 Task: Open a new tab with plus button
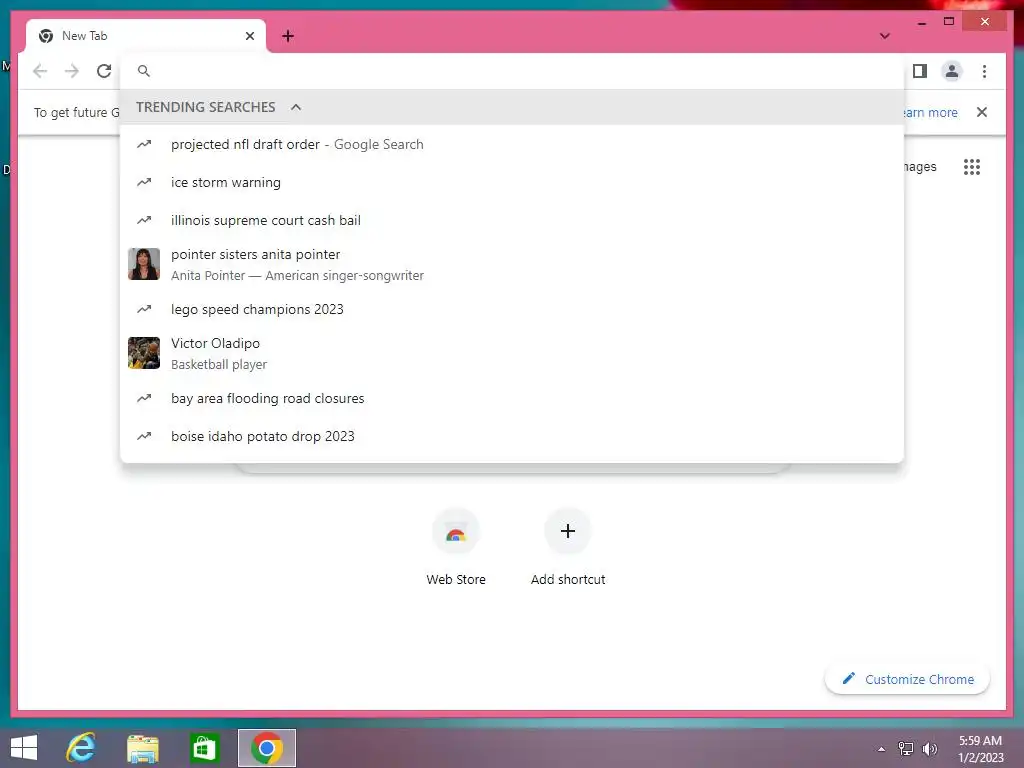(x=288, y=36)
